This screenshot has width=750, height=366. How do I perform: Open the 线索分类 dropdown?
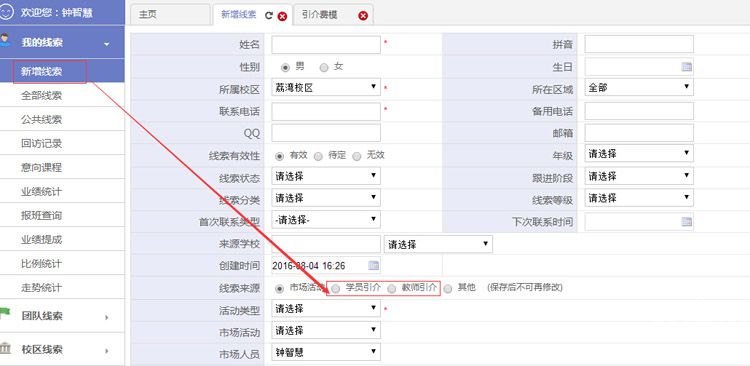point(326,198)
